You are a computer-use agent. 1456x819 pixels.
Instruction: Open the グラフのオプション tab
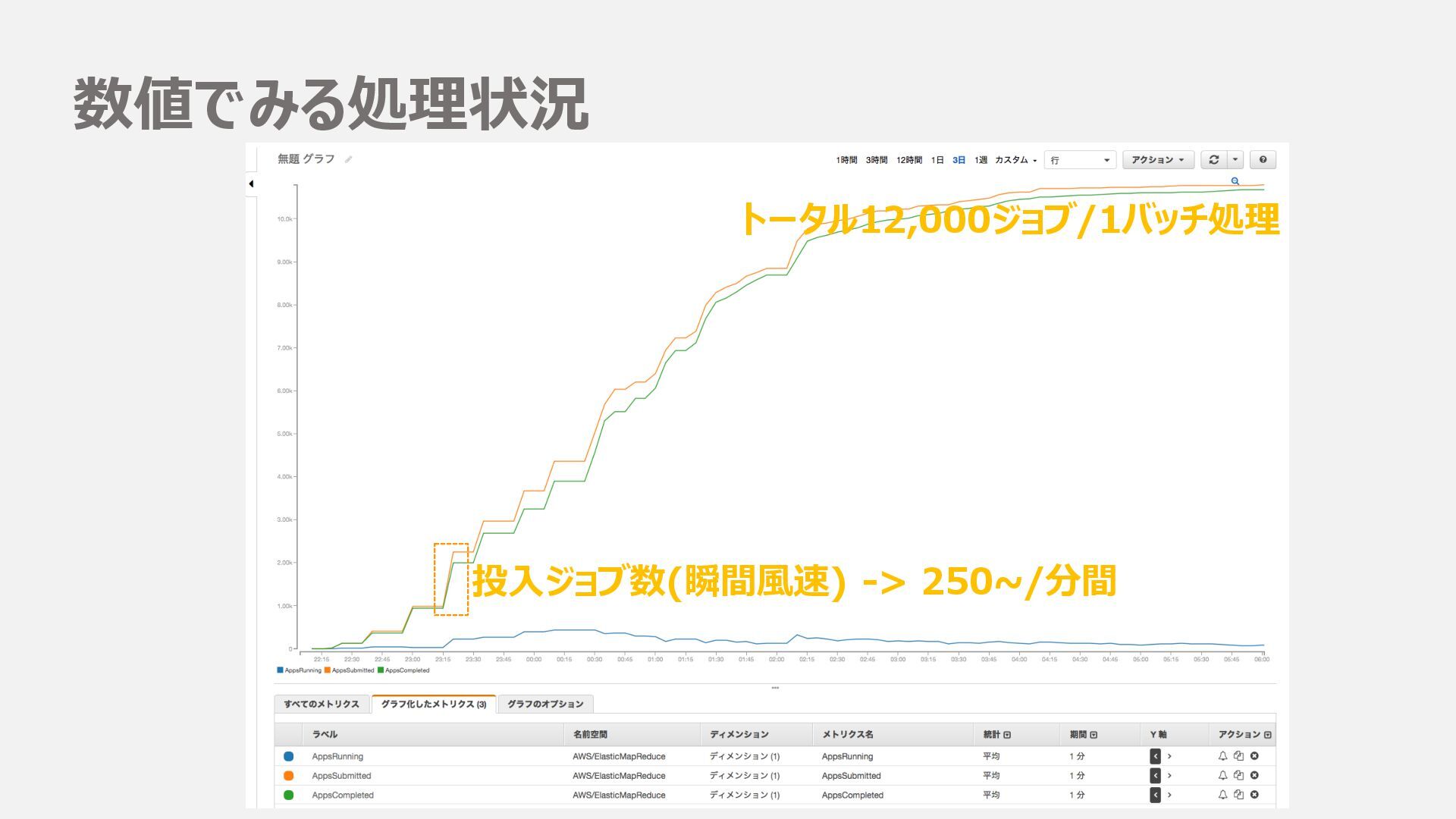(545, 704)
